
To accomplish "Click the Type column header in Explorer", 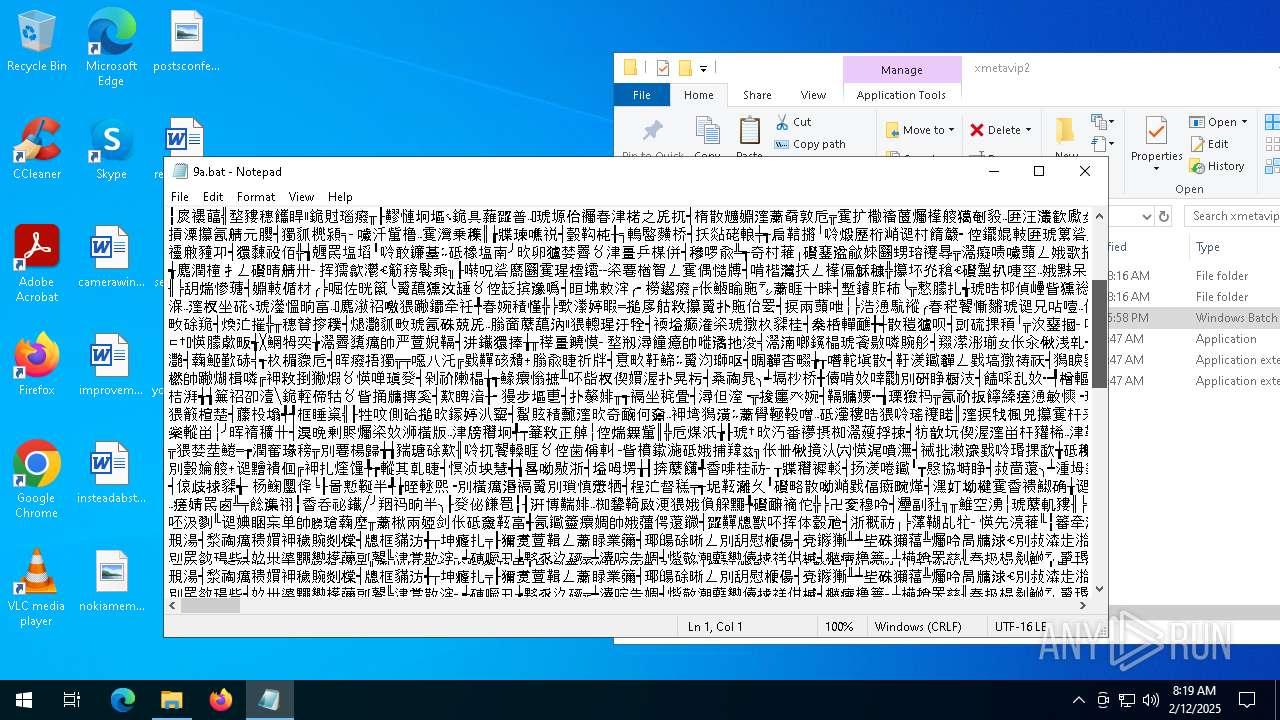I will coord(1208,247).
